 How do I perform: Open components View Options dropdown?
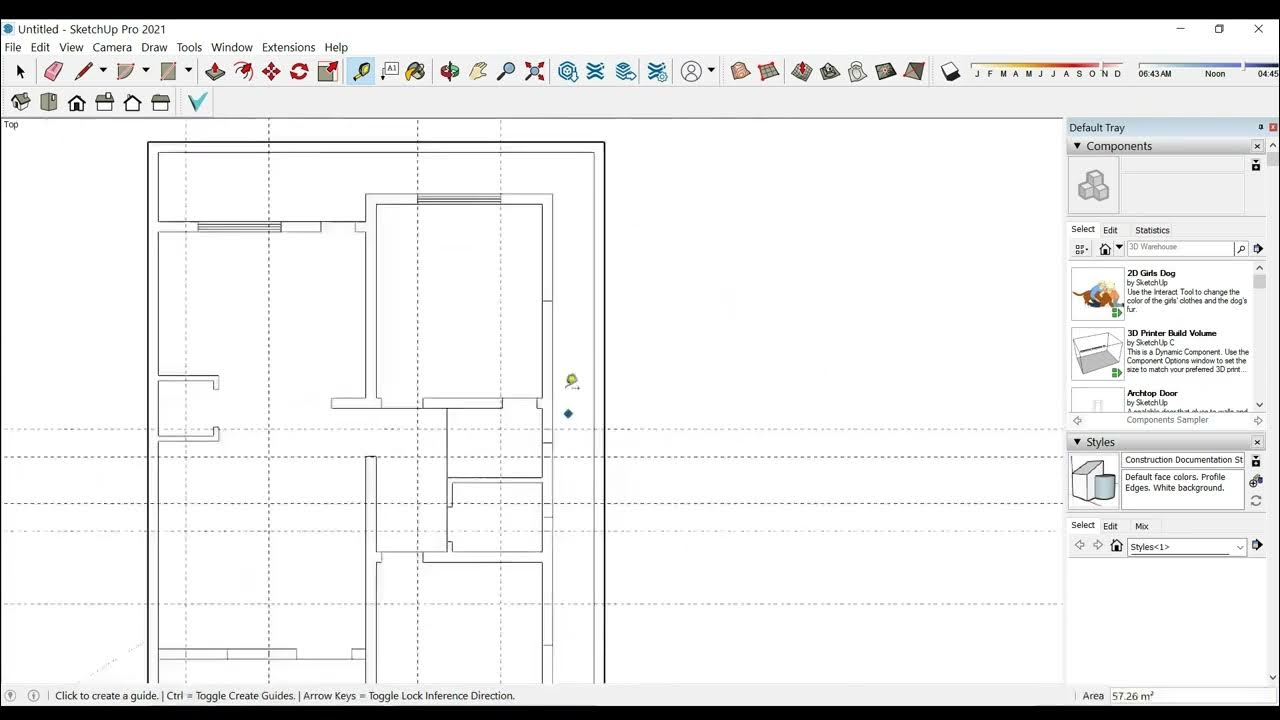click(1081, 249)
